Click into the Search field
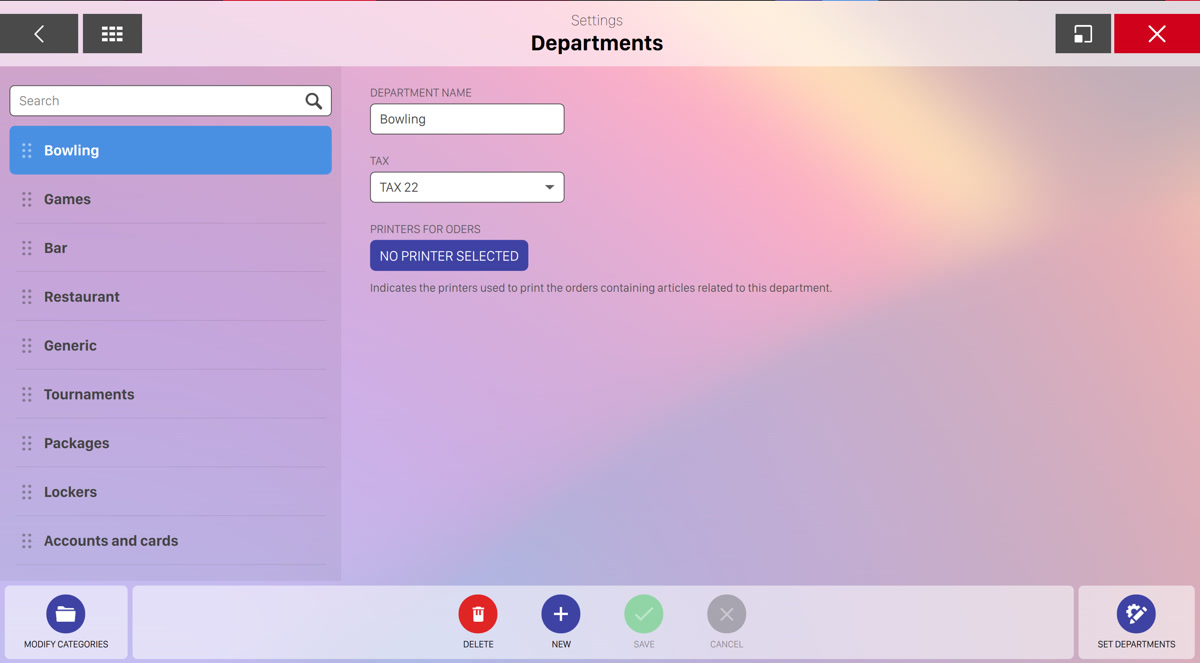Screen dimensions: 1200x663 click(155, 101)
